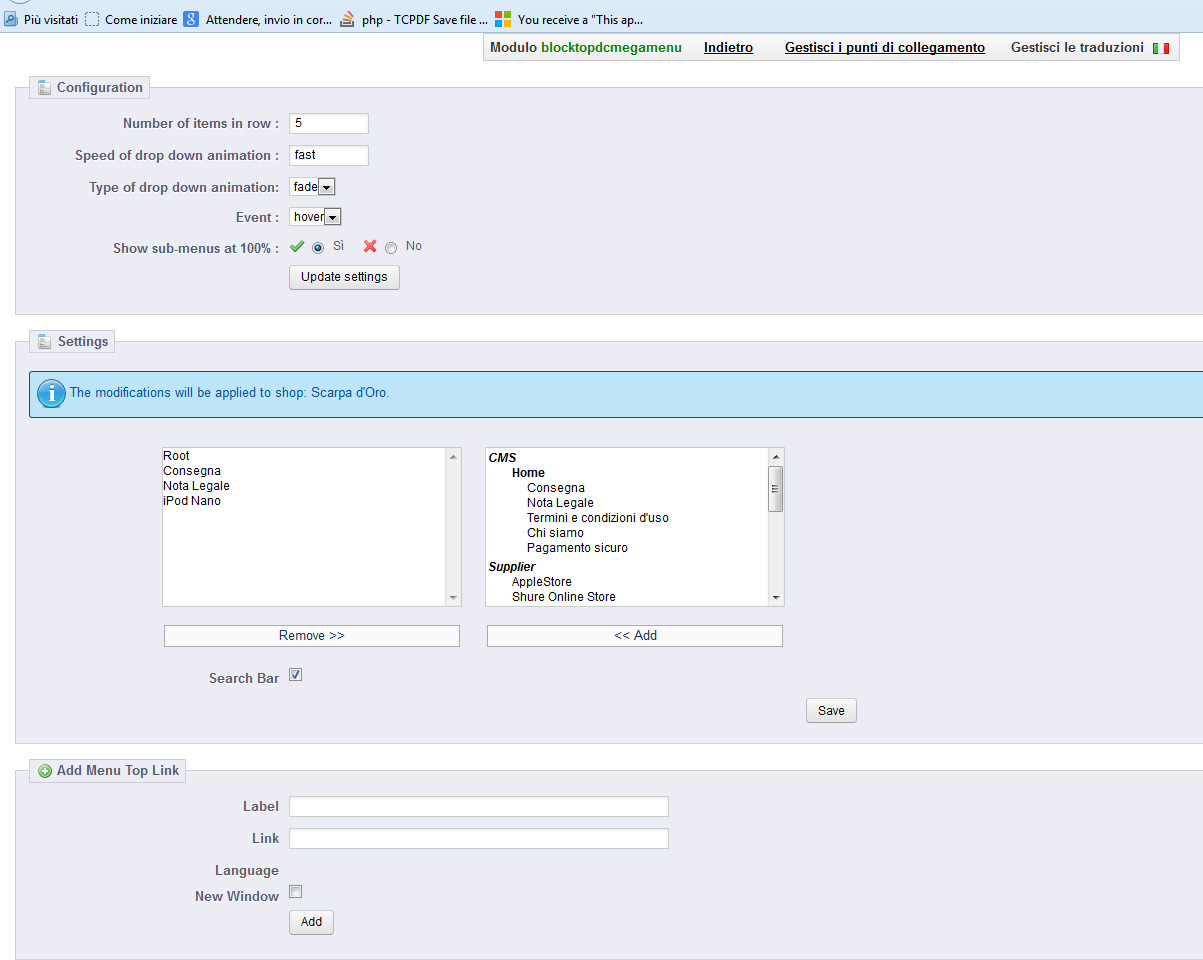
Task: Click the down arrow of left list scrollbar
Action: coord(453,597)
